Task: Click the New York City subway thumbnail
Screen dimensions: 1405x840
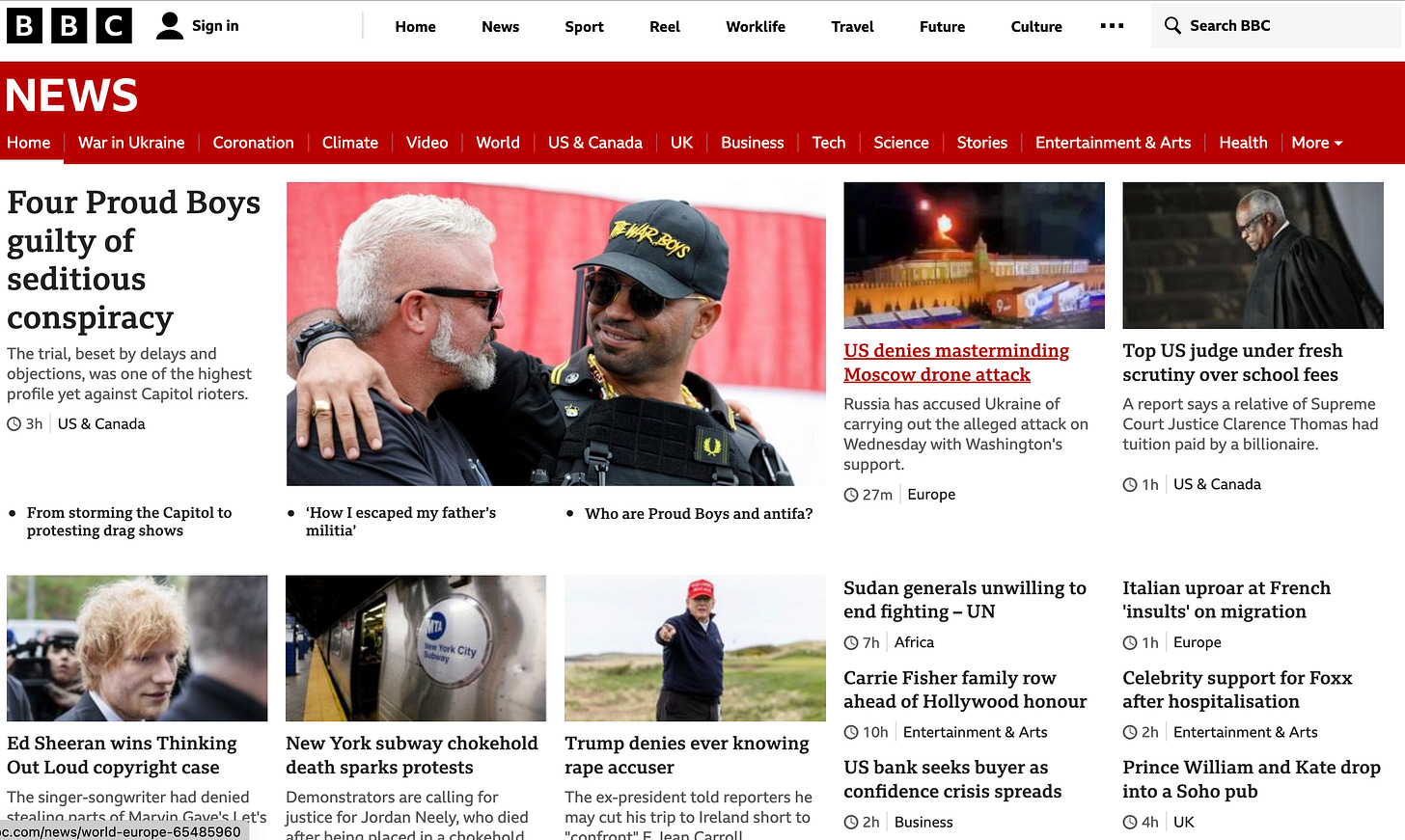Action: pyautogui.click(x=416, y=648)
